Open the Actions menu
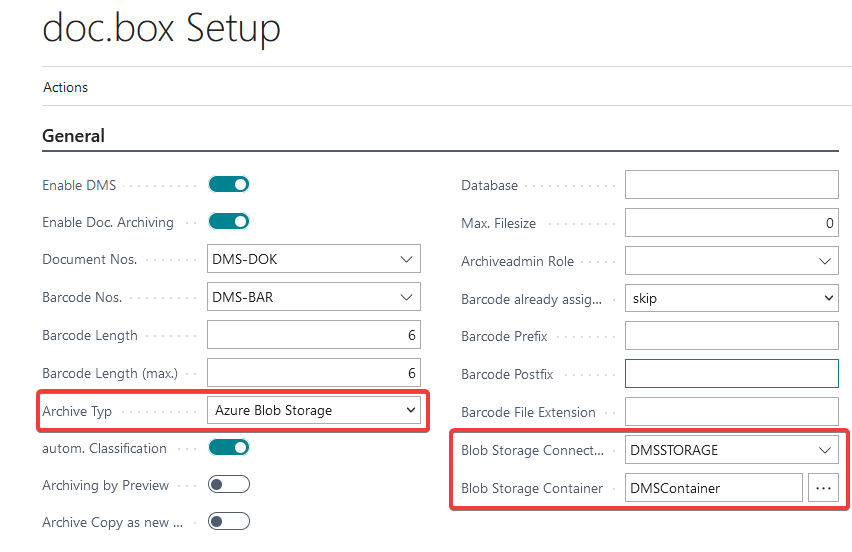This screenshot has height=552, width=852. 65,87
